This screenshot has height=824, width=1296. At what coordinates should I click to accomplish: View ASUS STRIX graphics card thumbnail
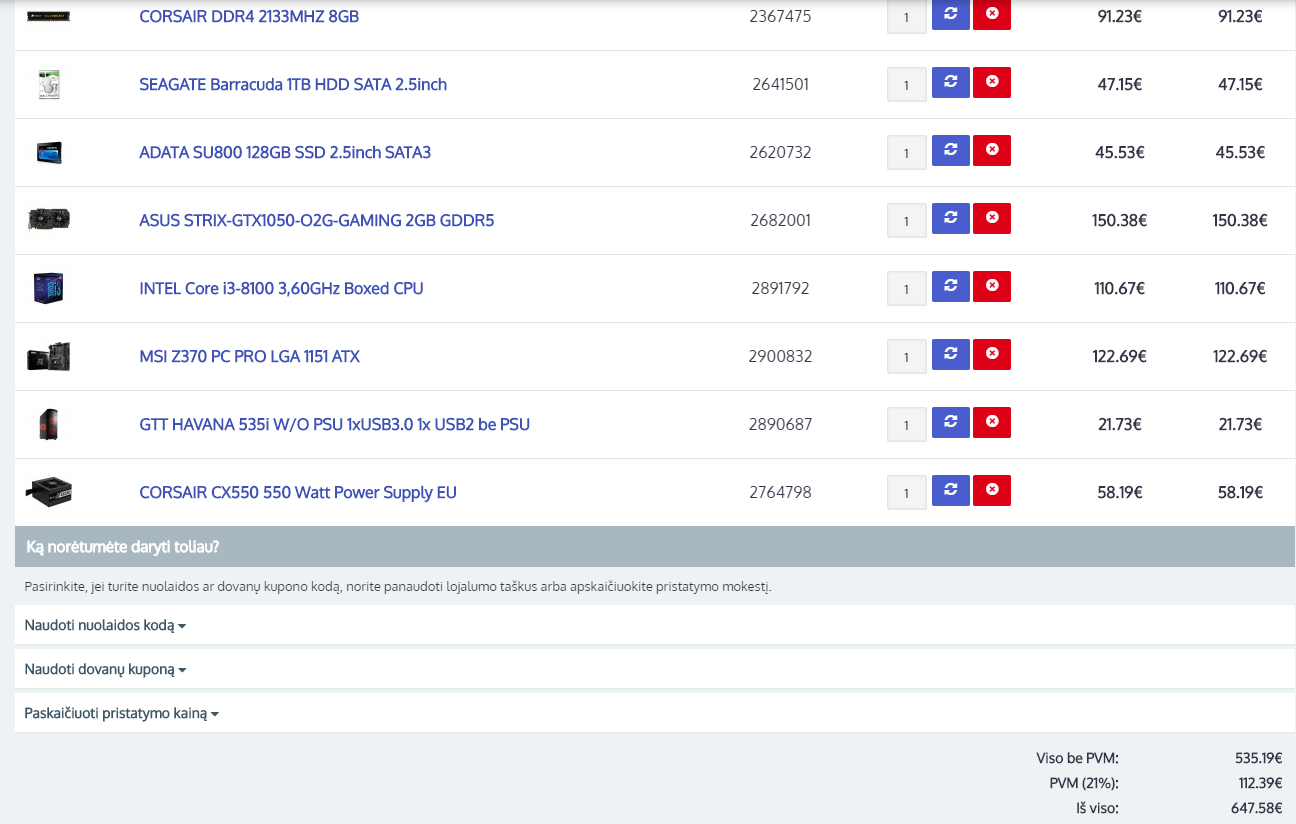tap(49, 220)
